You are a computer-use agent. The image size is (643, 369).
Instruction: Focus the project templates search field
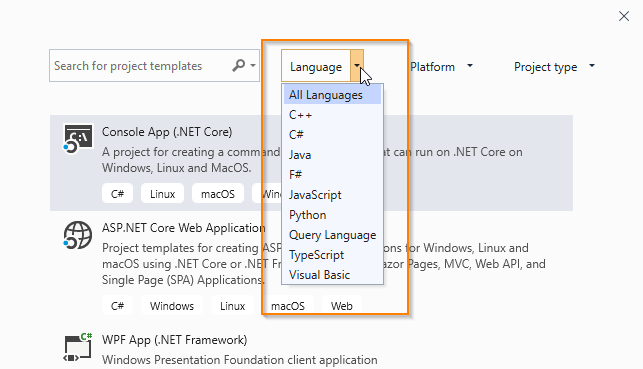154,66
